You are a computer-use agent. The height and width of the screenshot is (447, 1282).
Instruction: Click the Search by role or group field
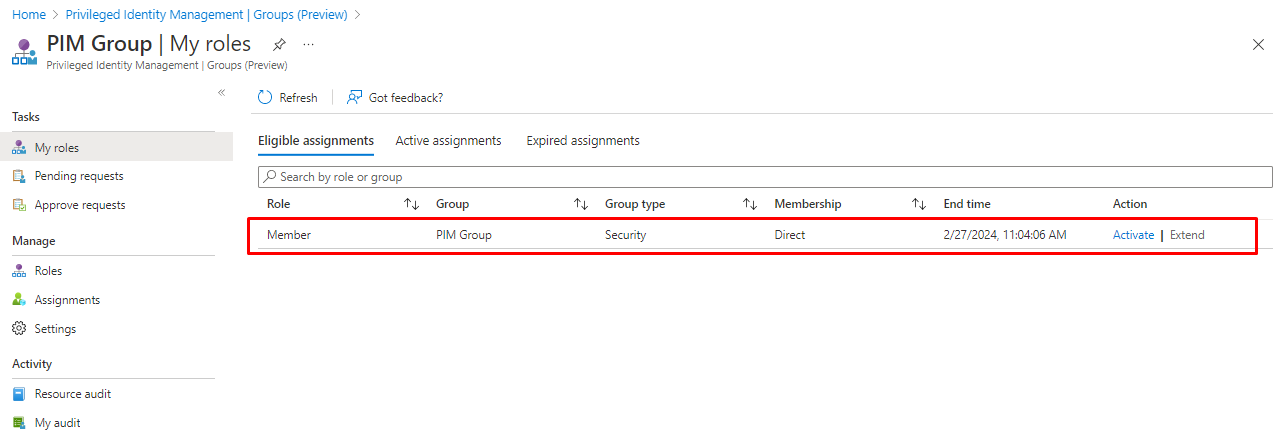click(765, 177)
